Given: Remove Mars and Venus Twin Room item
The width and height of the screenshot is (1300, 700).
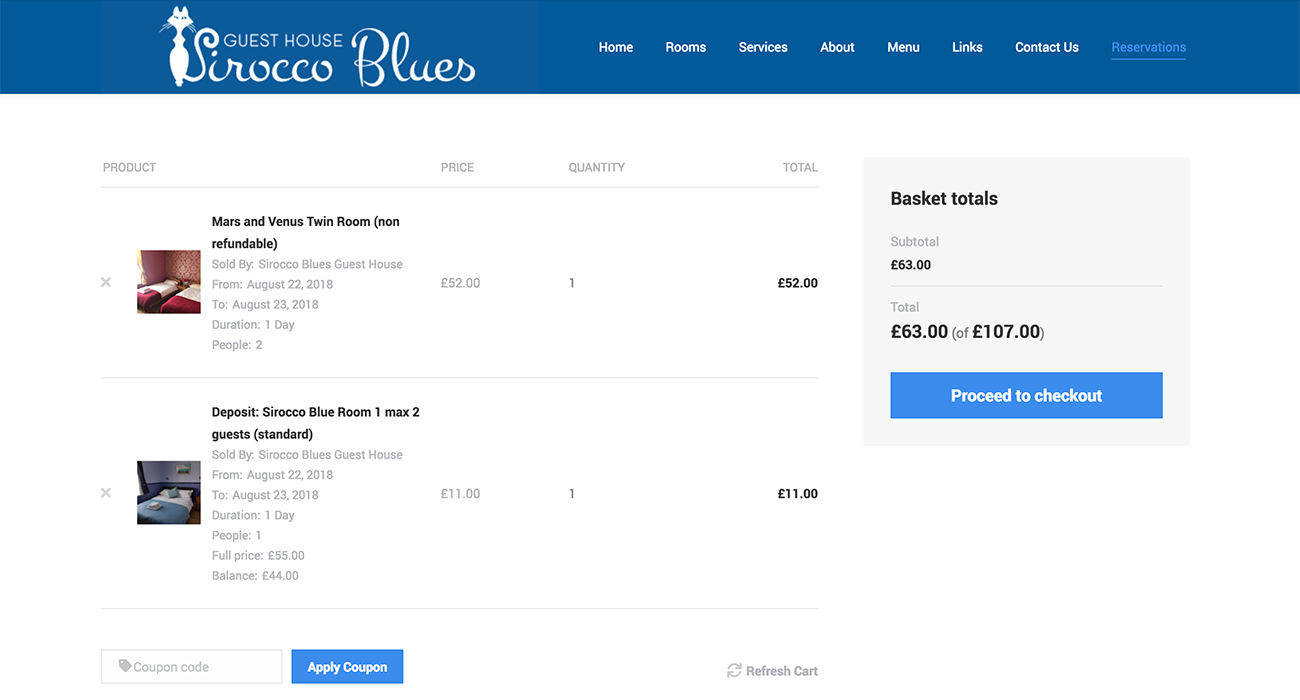Looking at the screenshot, I should (106, 283).
